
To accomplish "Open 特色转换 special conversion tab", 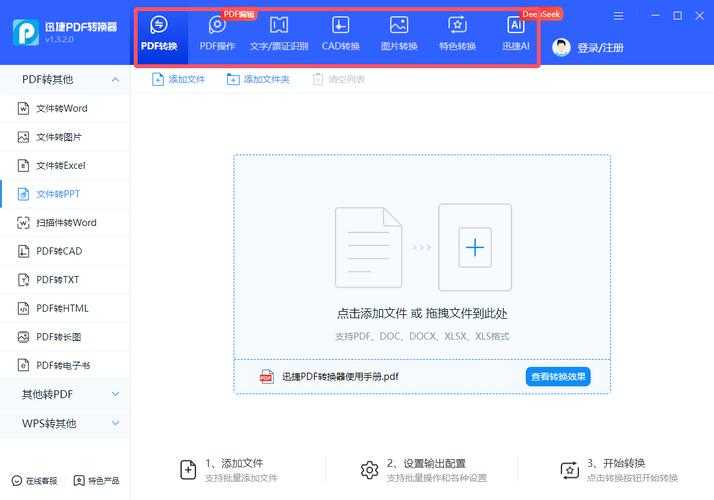I will 457,35.
